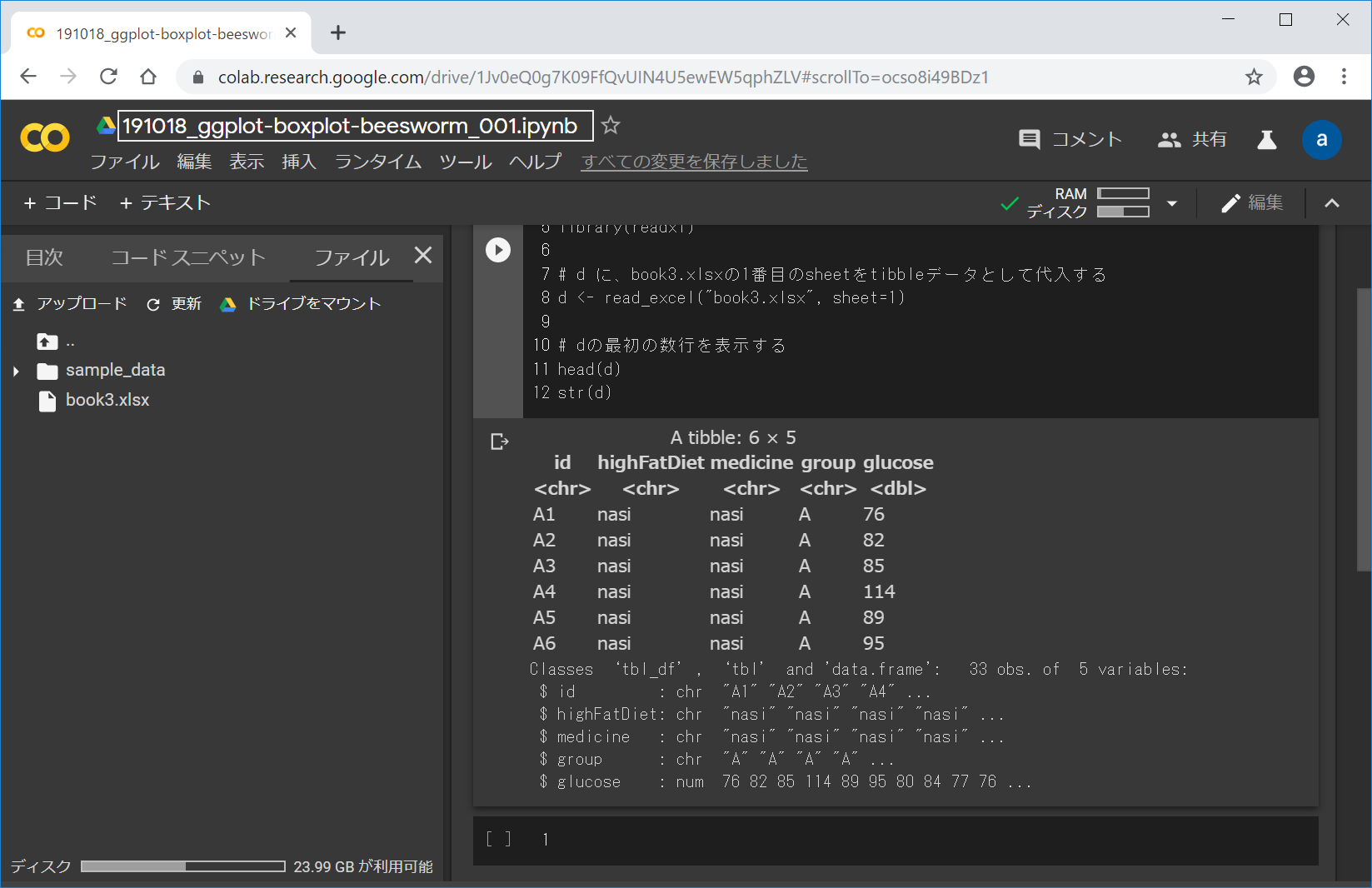Collapse the header with chevron arrow
The width and height of the screenshot is (1372, 888).
1332,203
